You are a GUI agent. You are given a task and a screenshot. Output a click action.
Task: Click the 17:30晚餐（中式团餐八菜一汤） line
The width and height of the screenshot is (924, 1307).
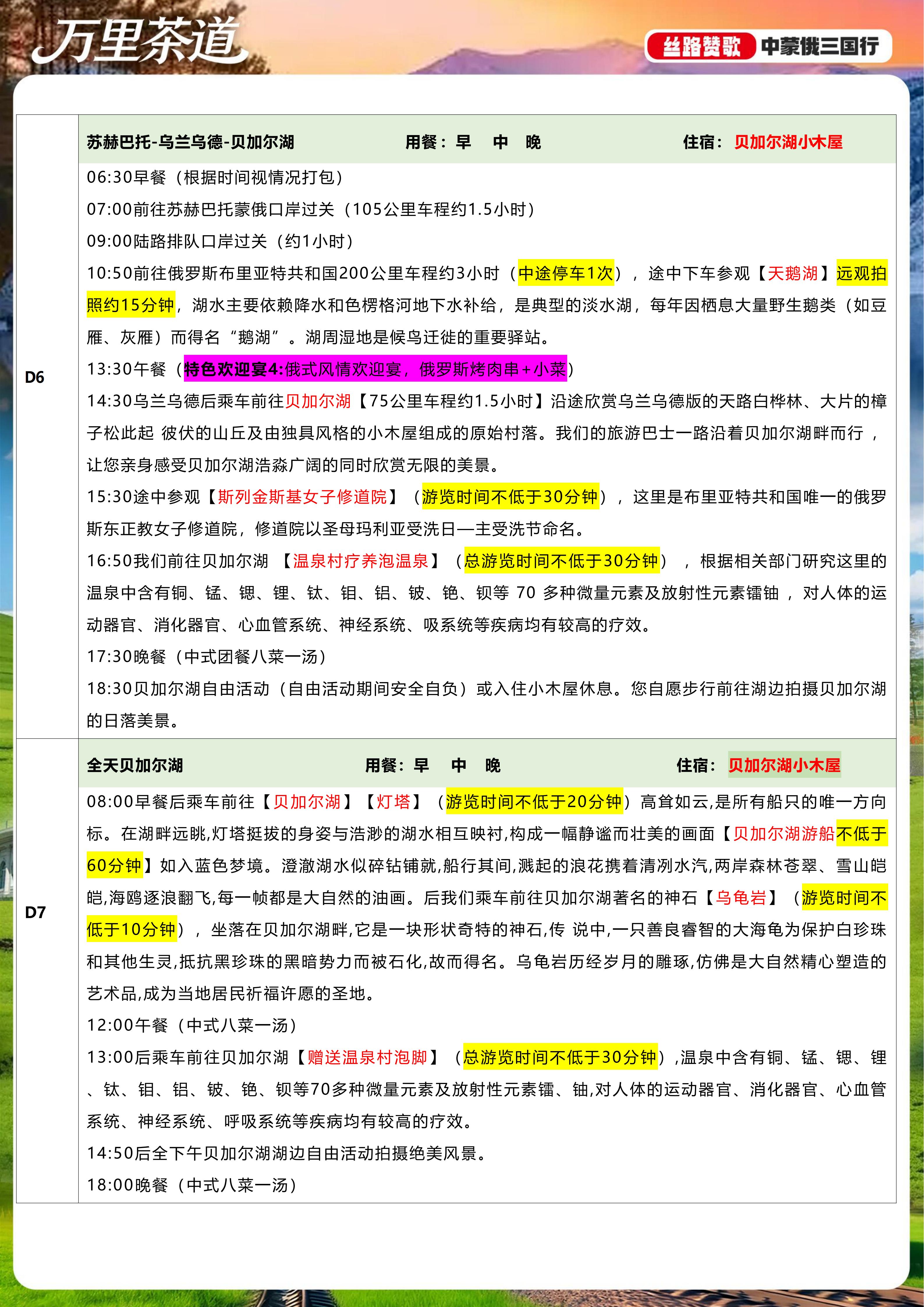[207, 657]
